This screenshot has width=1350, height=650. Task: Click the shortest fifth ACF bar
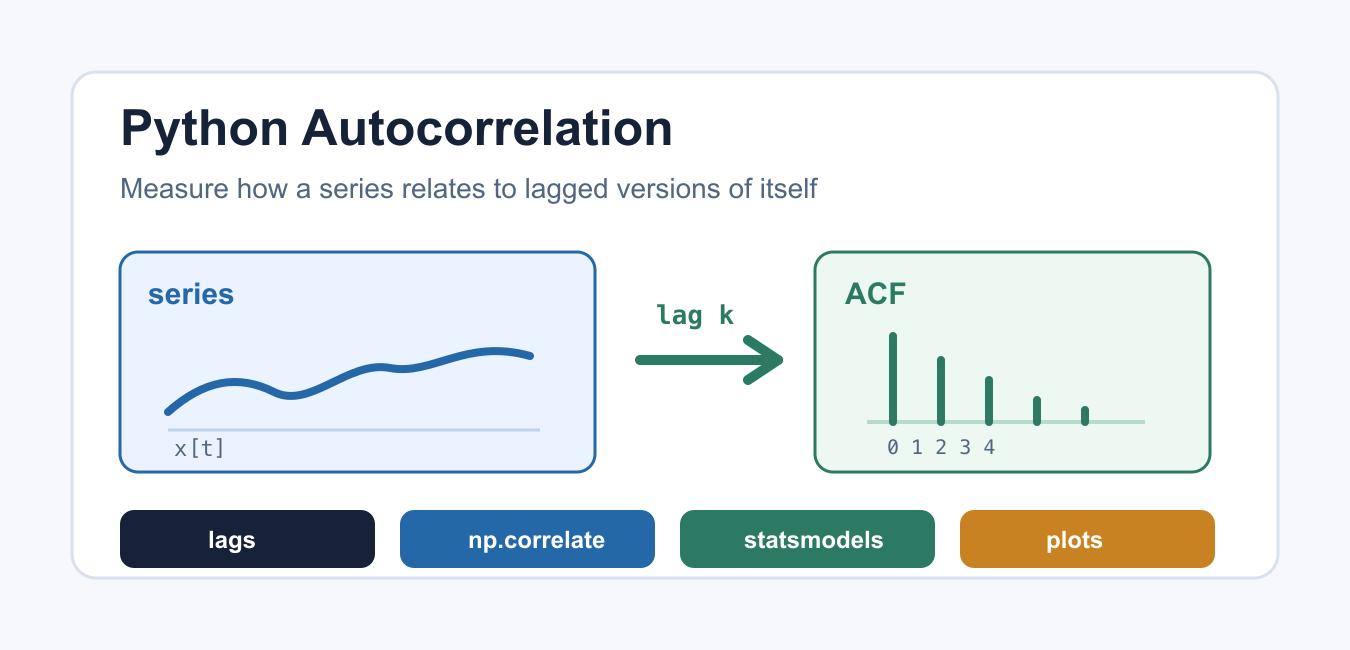pyautogui.click(x=1085, y=415)
